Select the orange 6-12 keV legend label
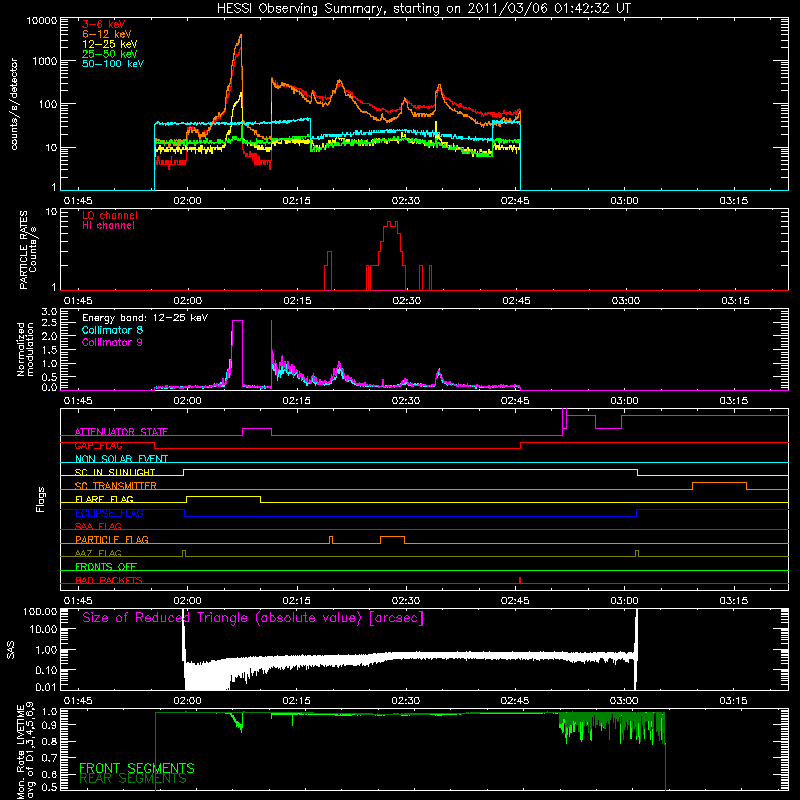 click(x=107, y=34)
